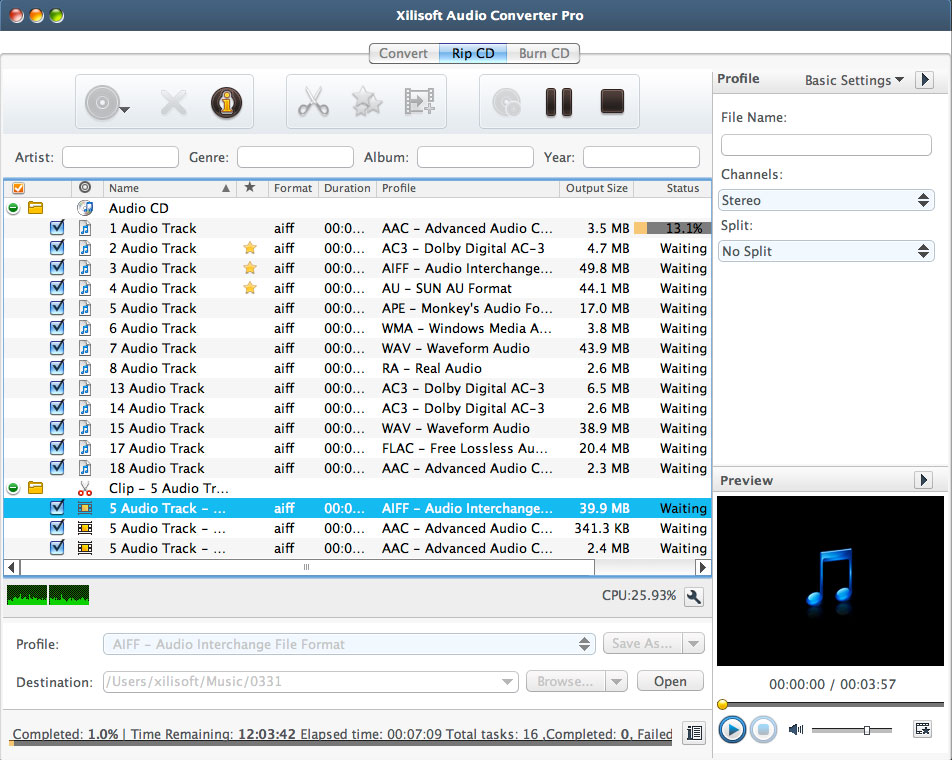
Task: Click the star effects icon
Action: point(366,102)
